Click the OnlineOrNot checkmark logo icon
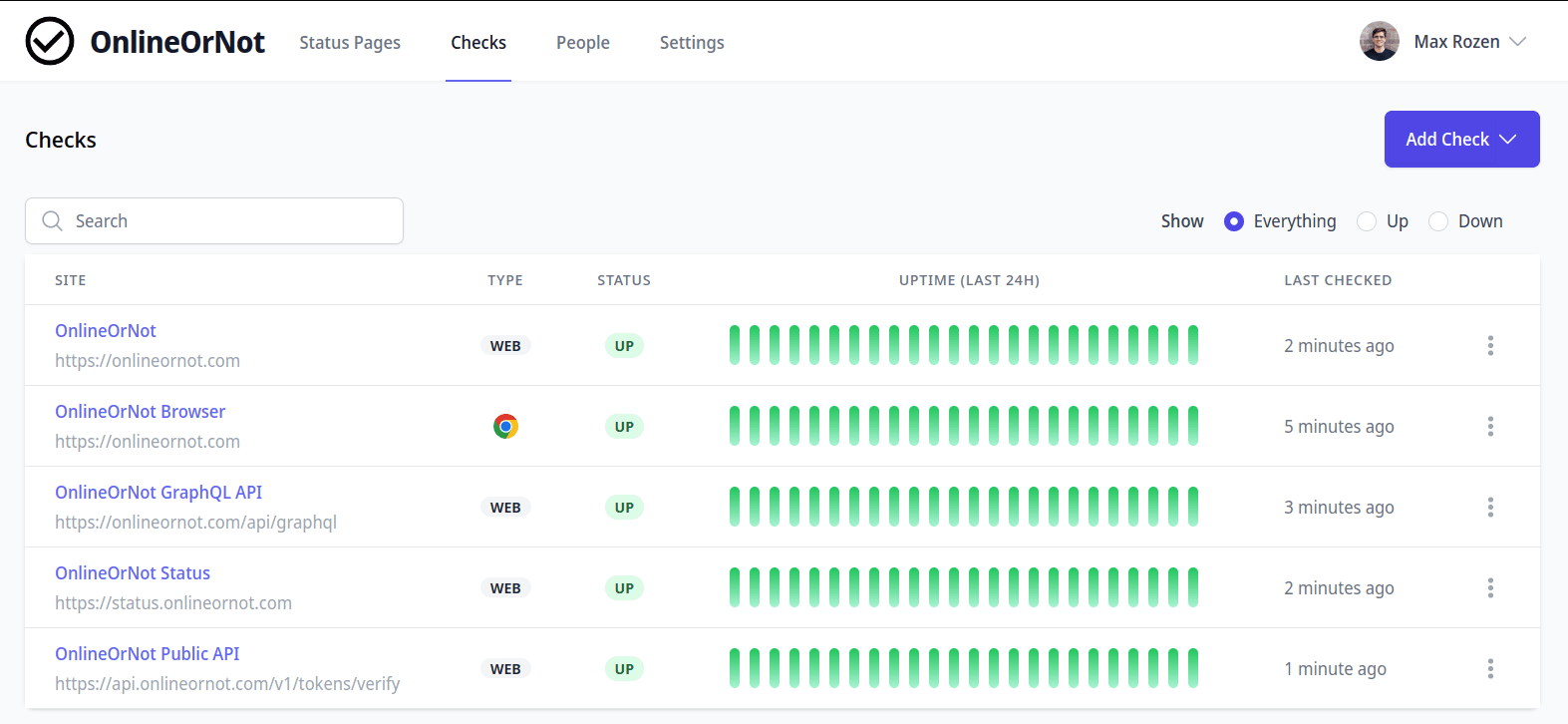Image resolution: width=1568 pixels, height=724 pixels. (x=50, y=41)
